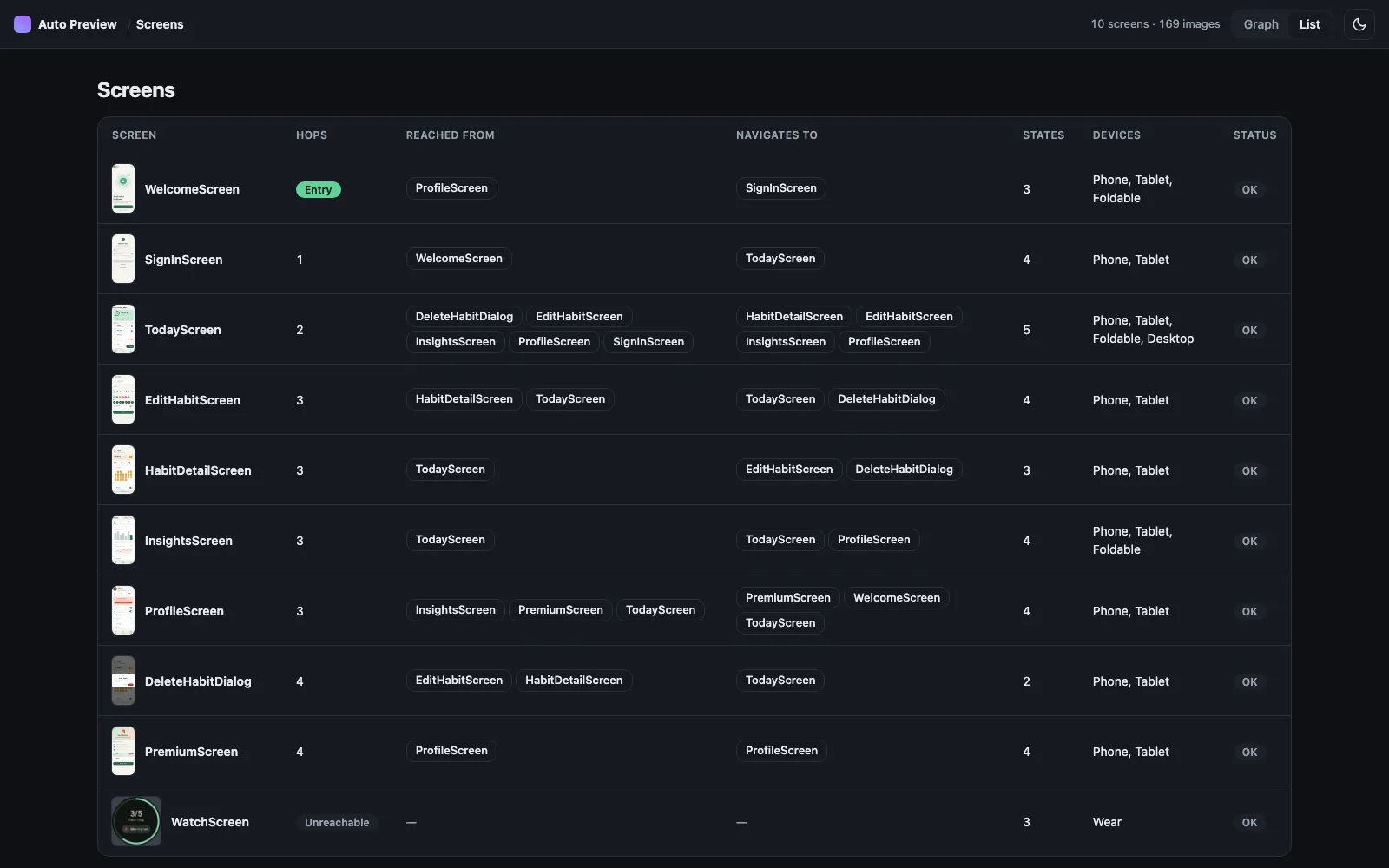Click the NAVIGATES TO column header

(x=777, y=135)
